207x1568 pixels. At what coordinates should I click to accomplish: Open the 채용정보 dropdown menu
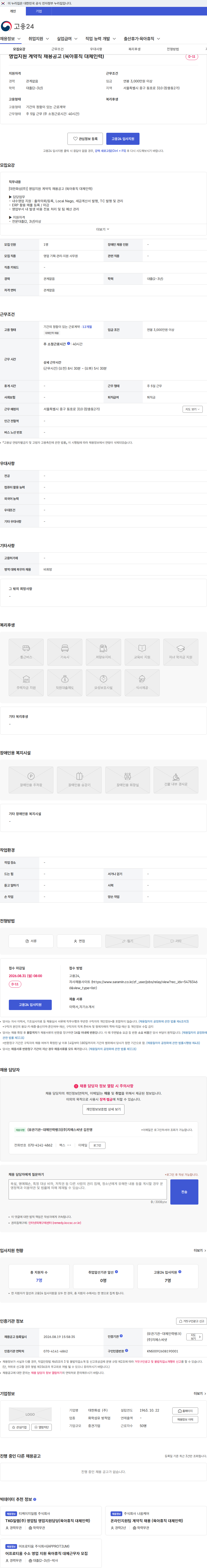click(10, 39)
